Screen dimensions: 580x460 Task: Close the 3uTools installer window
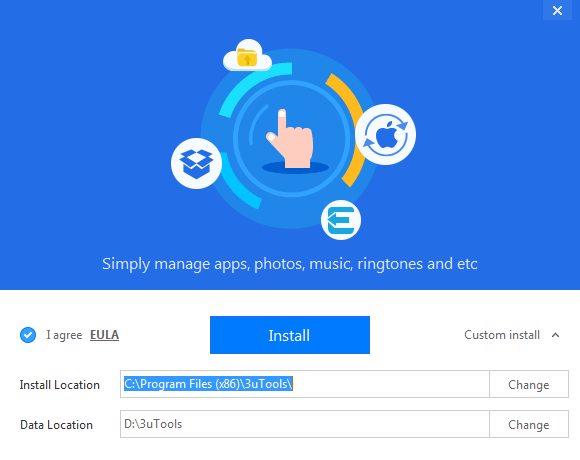(557, 10)
